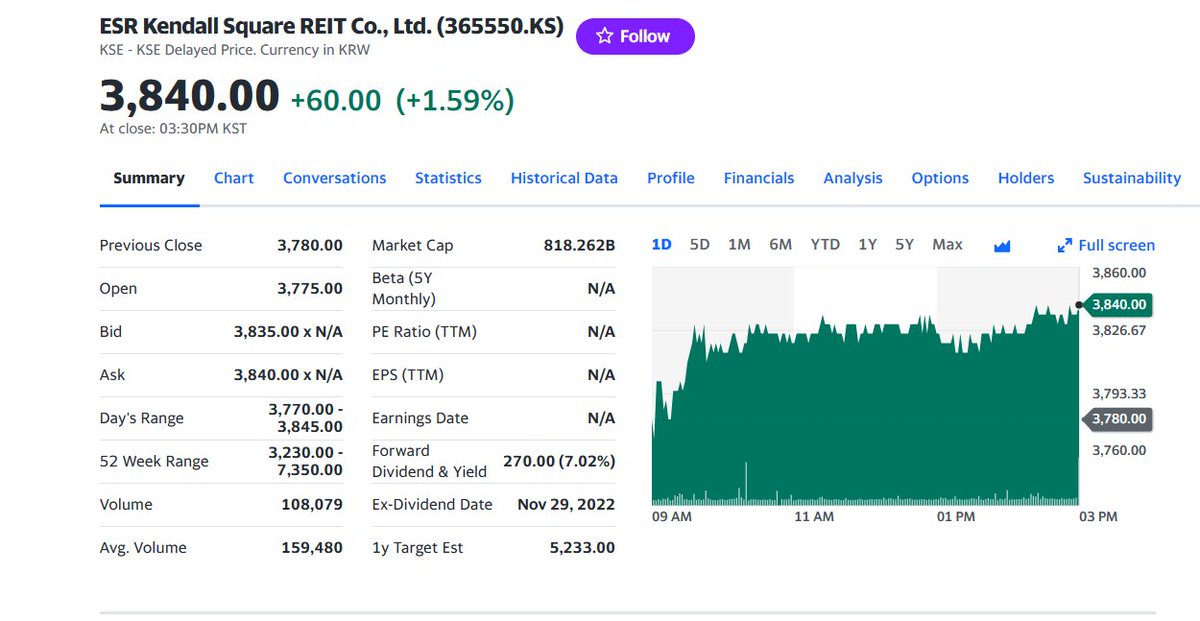This screenshot has height=621, width=1200.
Task: Click the Bid value 3,835.00 x N/A
Action: click(288, 331)
